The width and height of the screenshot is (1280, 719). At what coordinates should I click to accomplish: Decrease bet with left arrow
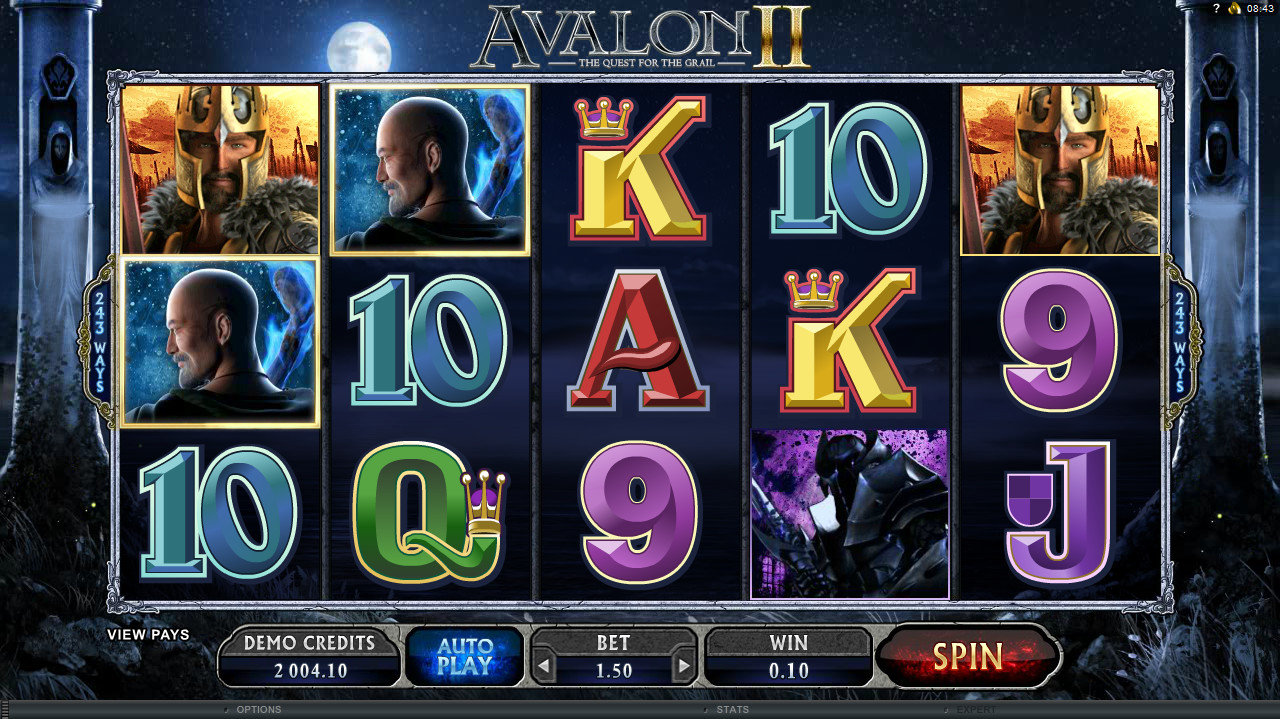click(x=542, y=664)
